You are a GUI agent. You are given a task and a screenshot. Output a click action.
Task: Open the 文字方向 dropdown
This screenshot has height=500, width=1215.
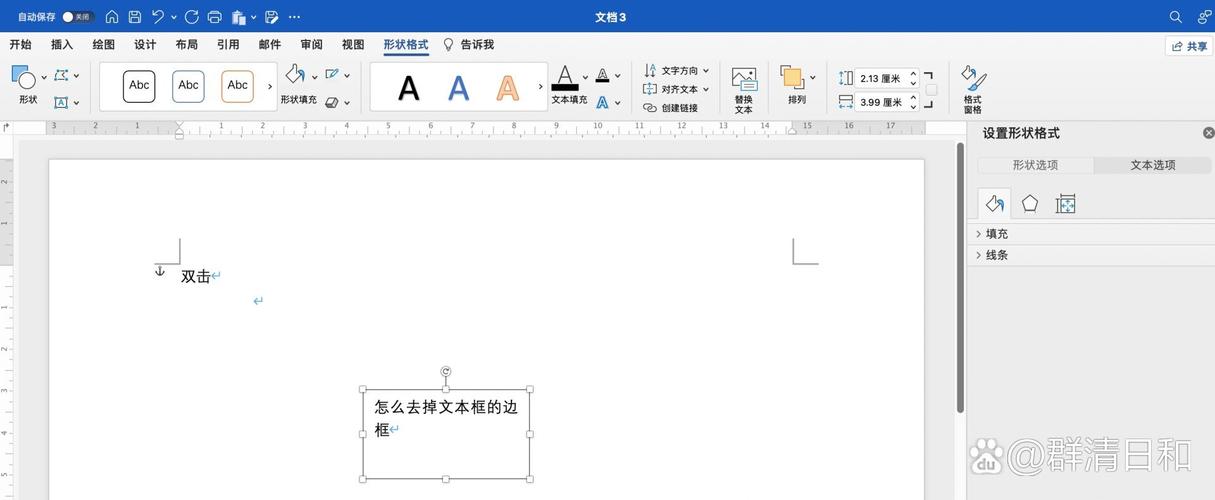point(676,71)
